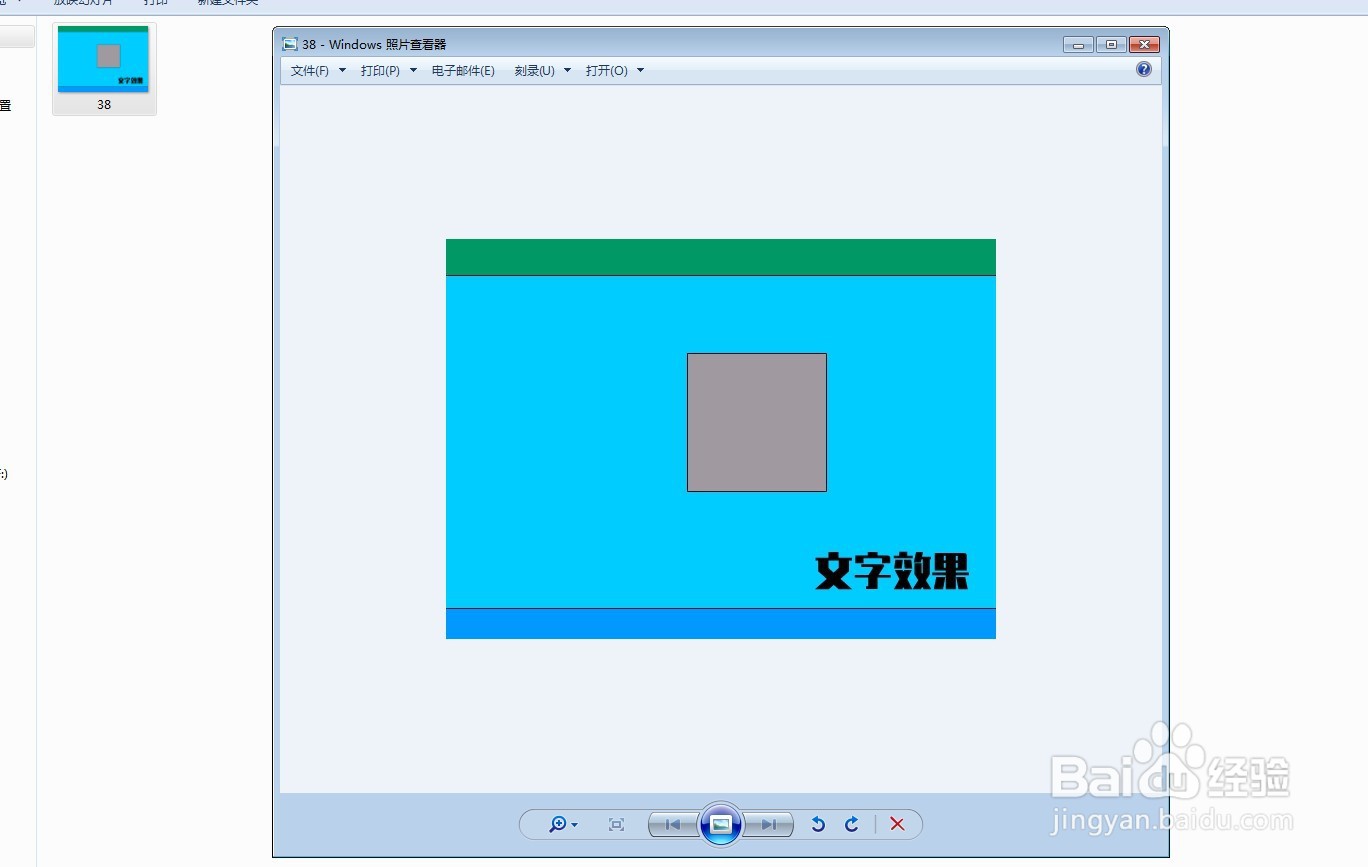Expand the 刻录(U) menu options

coord(566,71)
